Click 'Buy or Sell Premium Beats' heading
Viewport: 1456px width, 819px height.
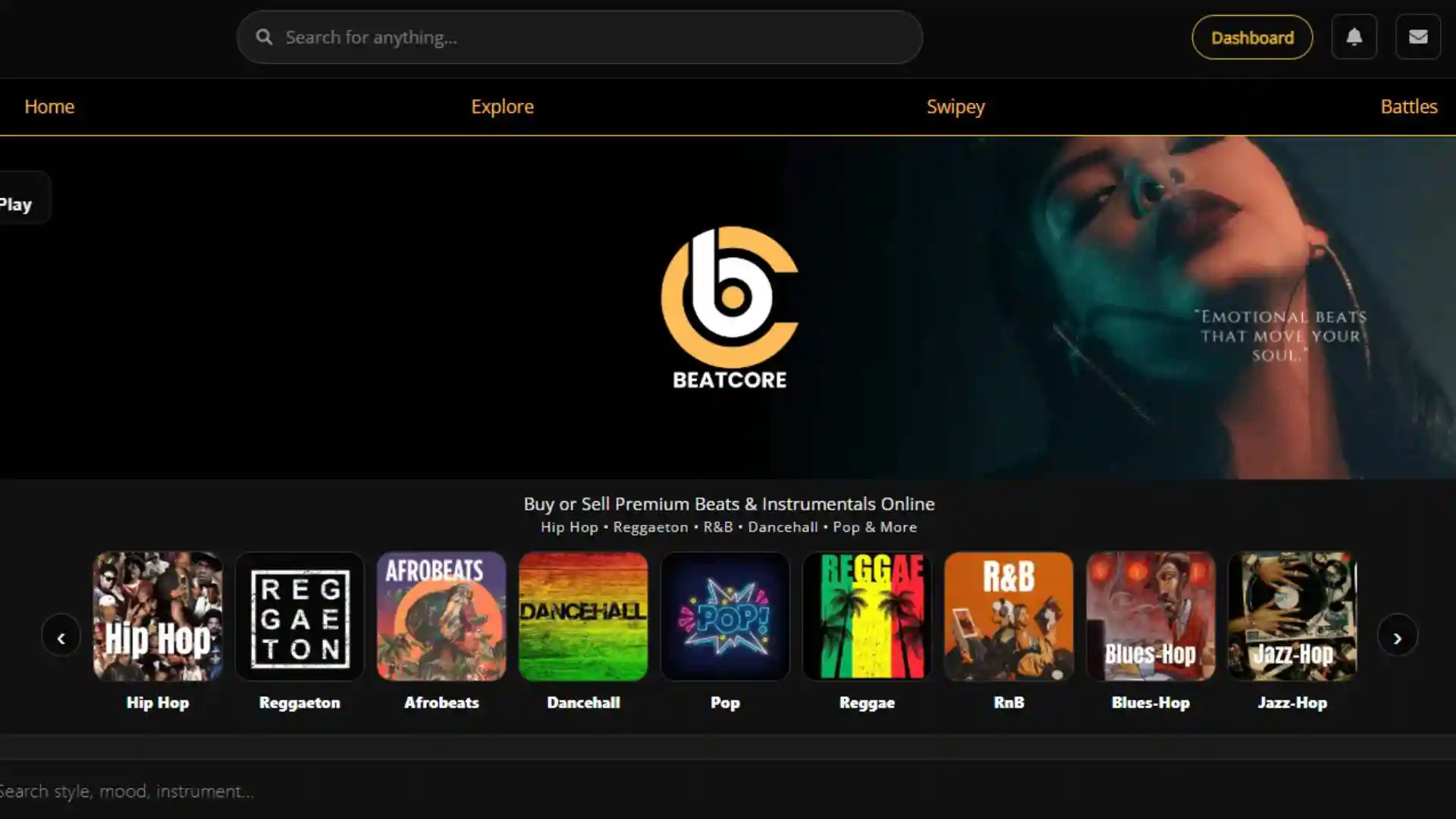pos(729,504)
